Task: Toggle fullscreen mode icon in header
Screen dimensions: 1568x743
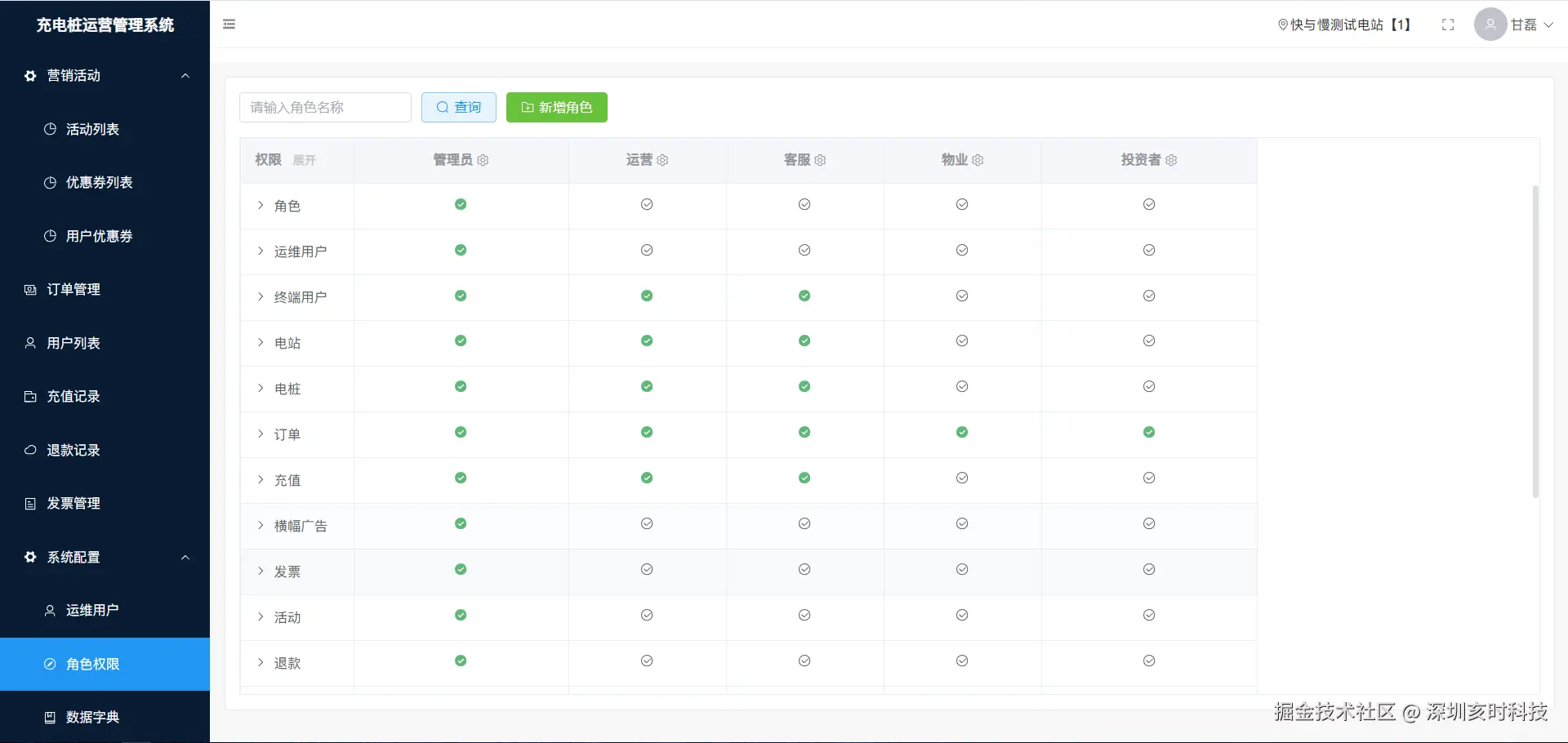Action: click(1448, 25)
